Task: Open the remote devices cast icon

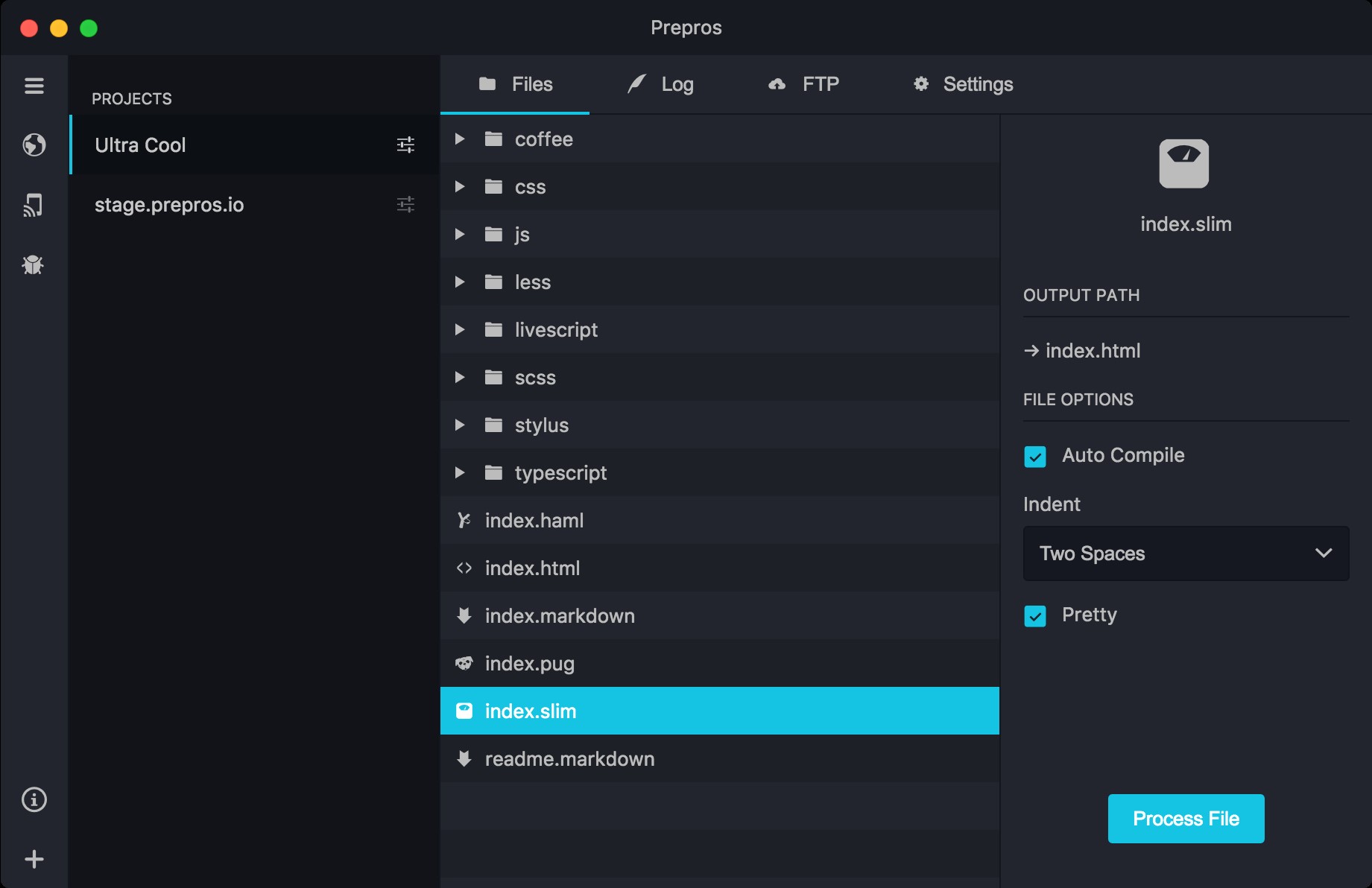Action: click(x=34, y=205)
